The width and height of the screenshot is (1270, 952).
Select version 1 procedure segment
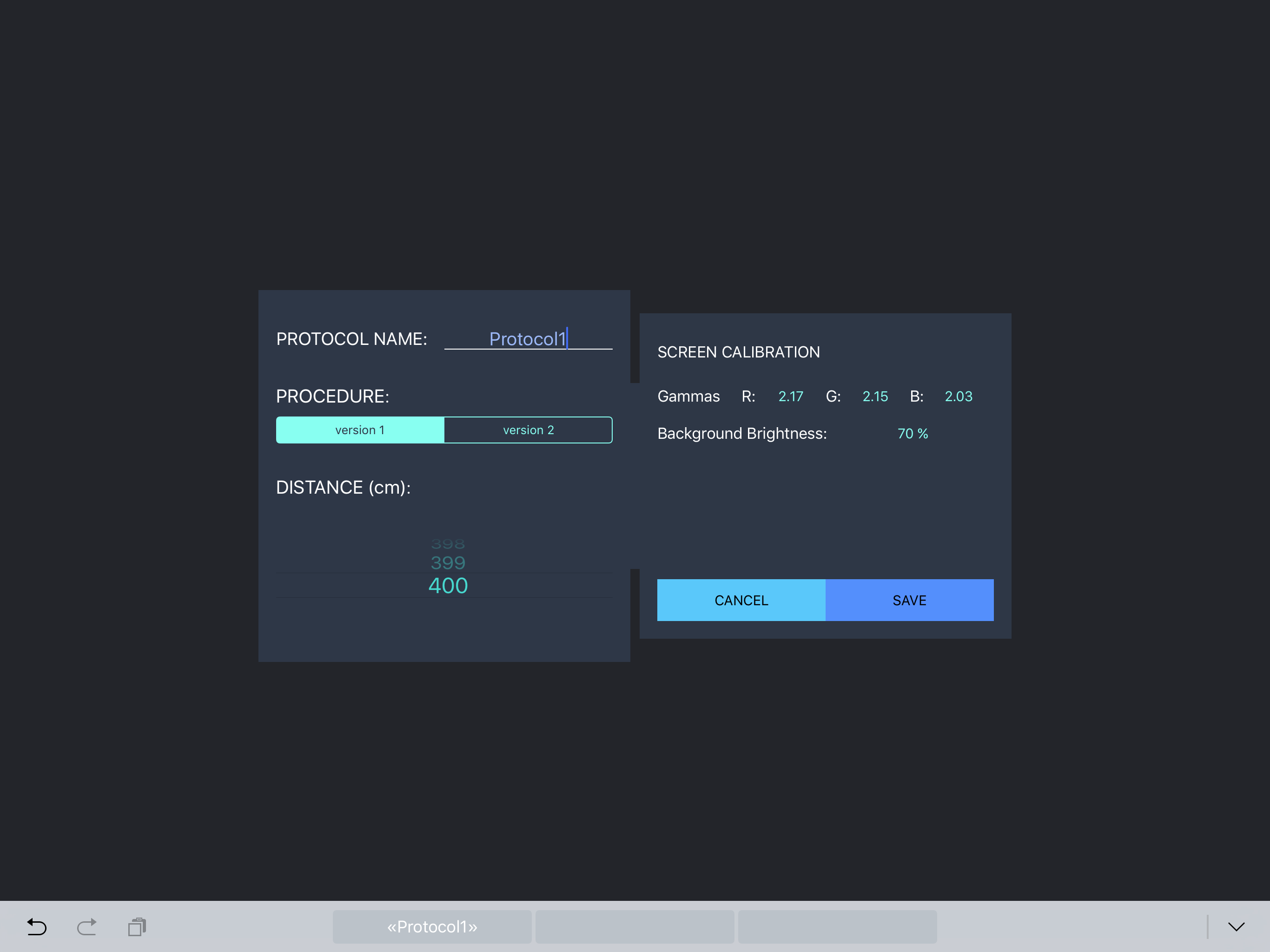(x=360, y=430)
